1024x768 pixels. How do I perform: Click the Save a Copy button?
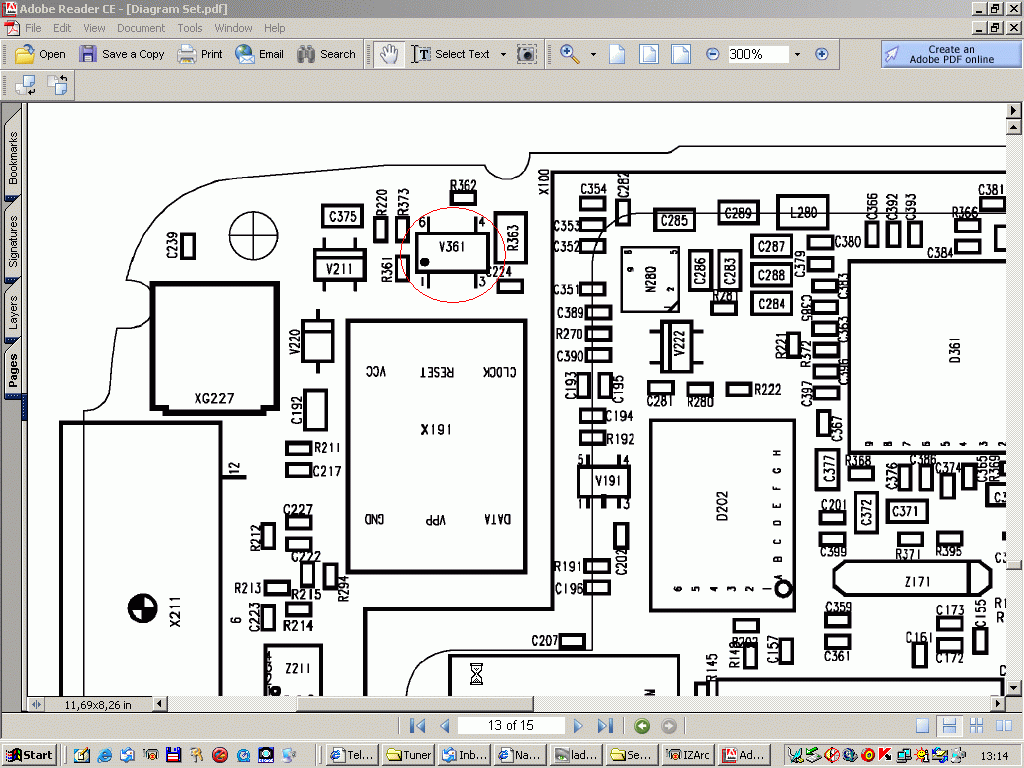122,54
